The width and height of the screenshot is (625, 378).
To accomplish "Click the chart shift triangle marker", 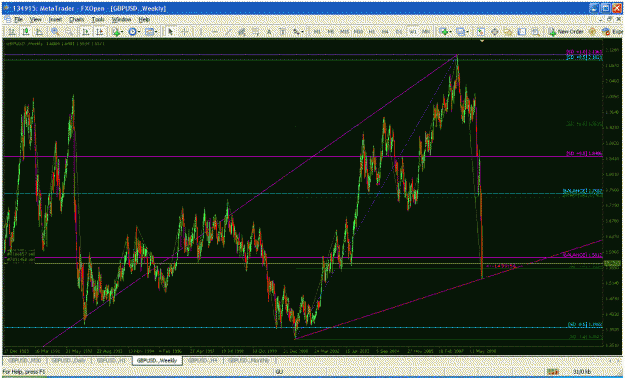I will (482, 41).
